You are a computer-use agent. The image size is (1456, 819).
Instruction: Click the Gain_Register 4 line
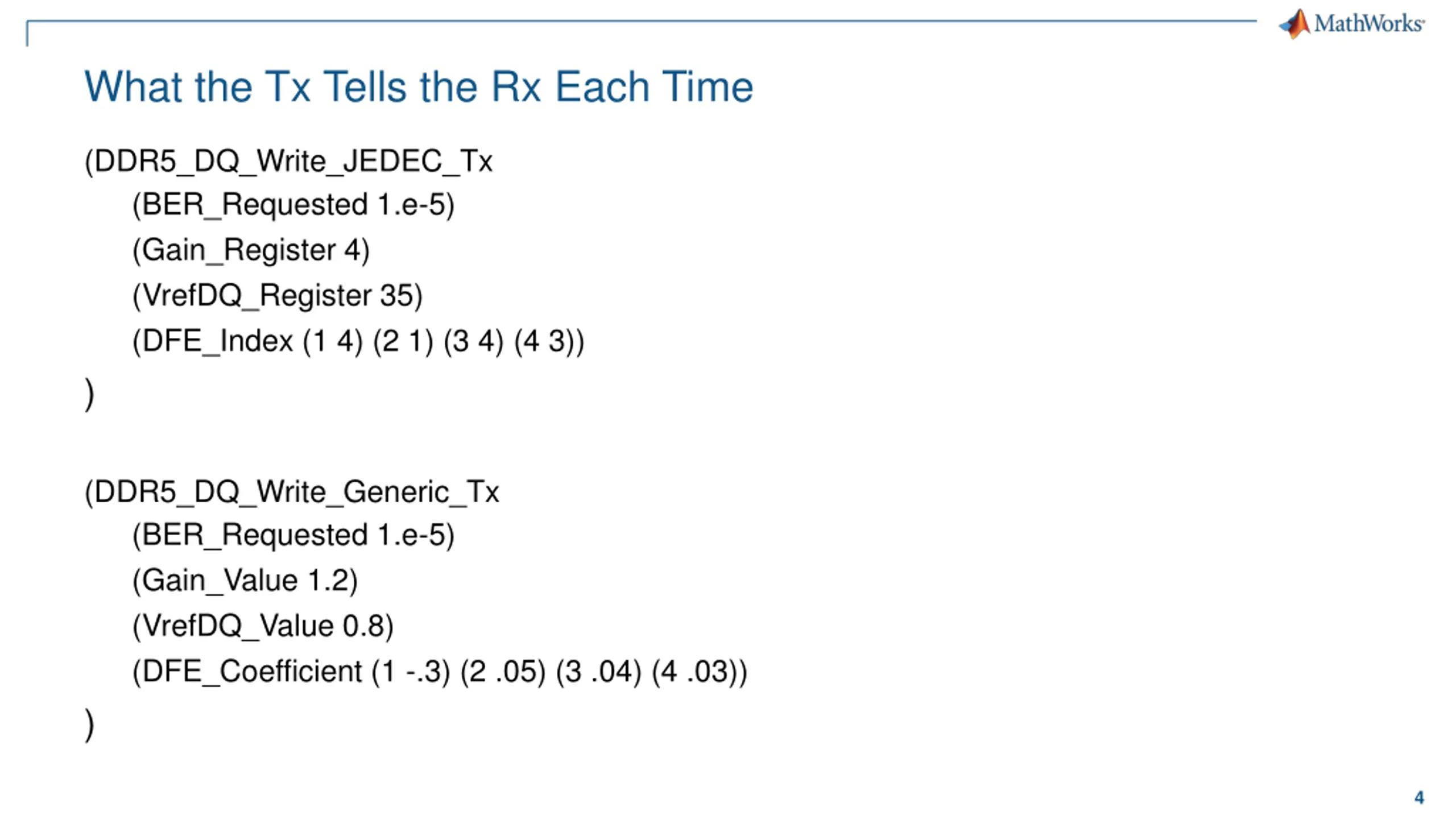click(251, 250)
